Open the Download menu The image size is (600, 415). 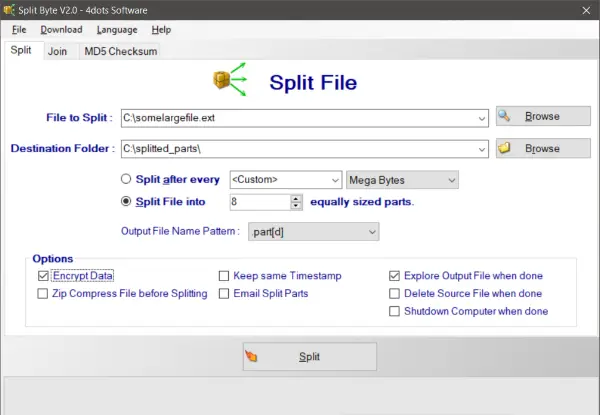(x=61, y=30)
